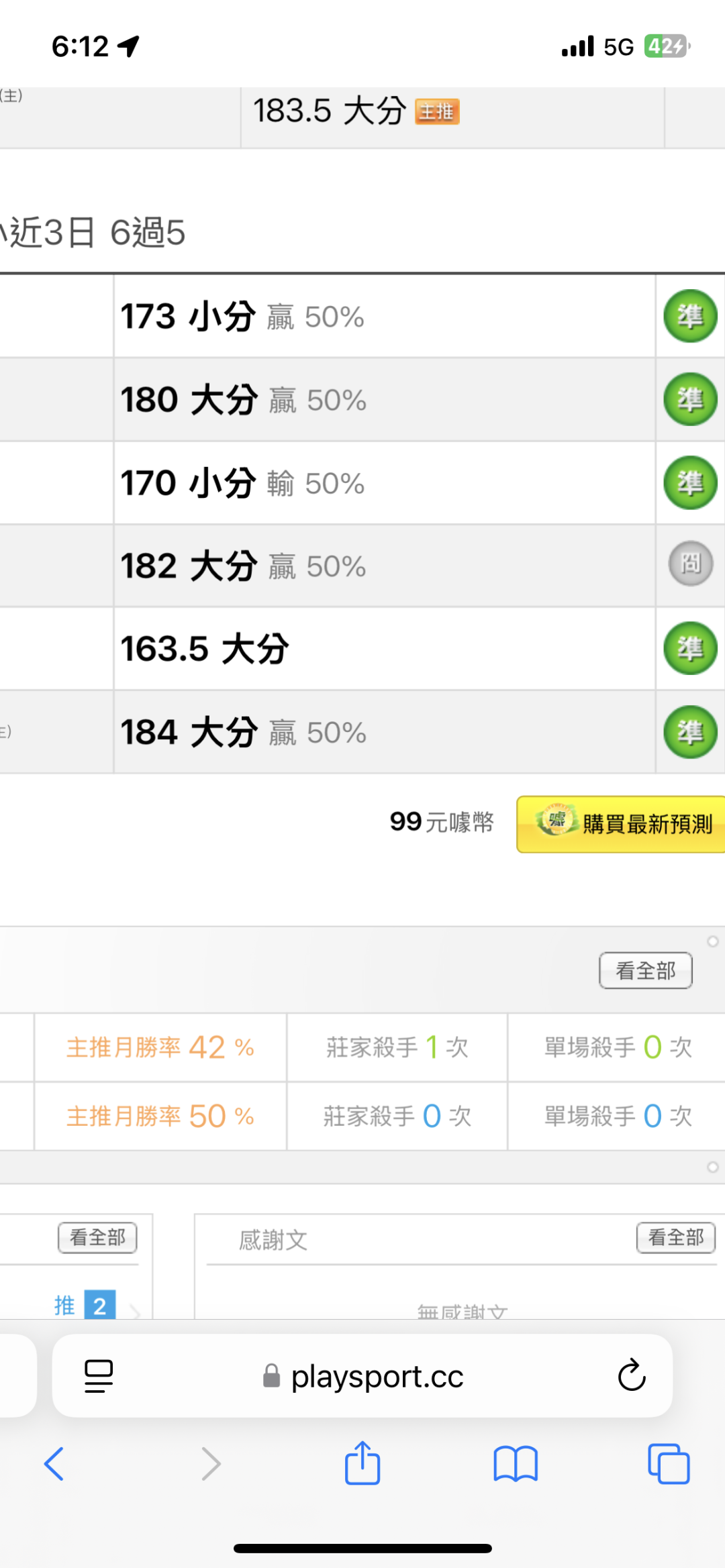Image resolution: width=725 pixels, height=1568 pixels.
Task: Tap the Safari reload page icon
Action: pyautogui.click(x=631, y=1375)
